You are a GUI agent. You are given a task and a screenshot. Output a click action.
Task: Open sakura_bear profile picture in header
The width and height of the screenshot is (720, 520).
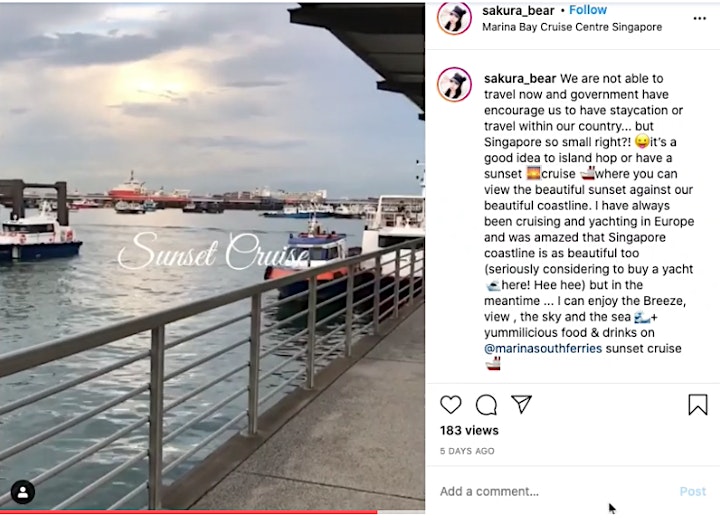[454, 18]
